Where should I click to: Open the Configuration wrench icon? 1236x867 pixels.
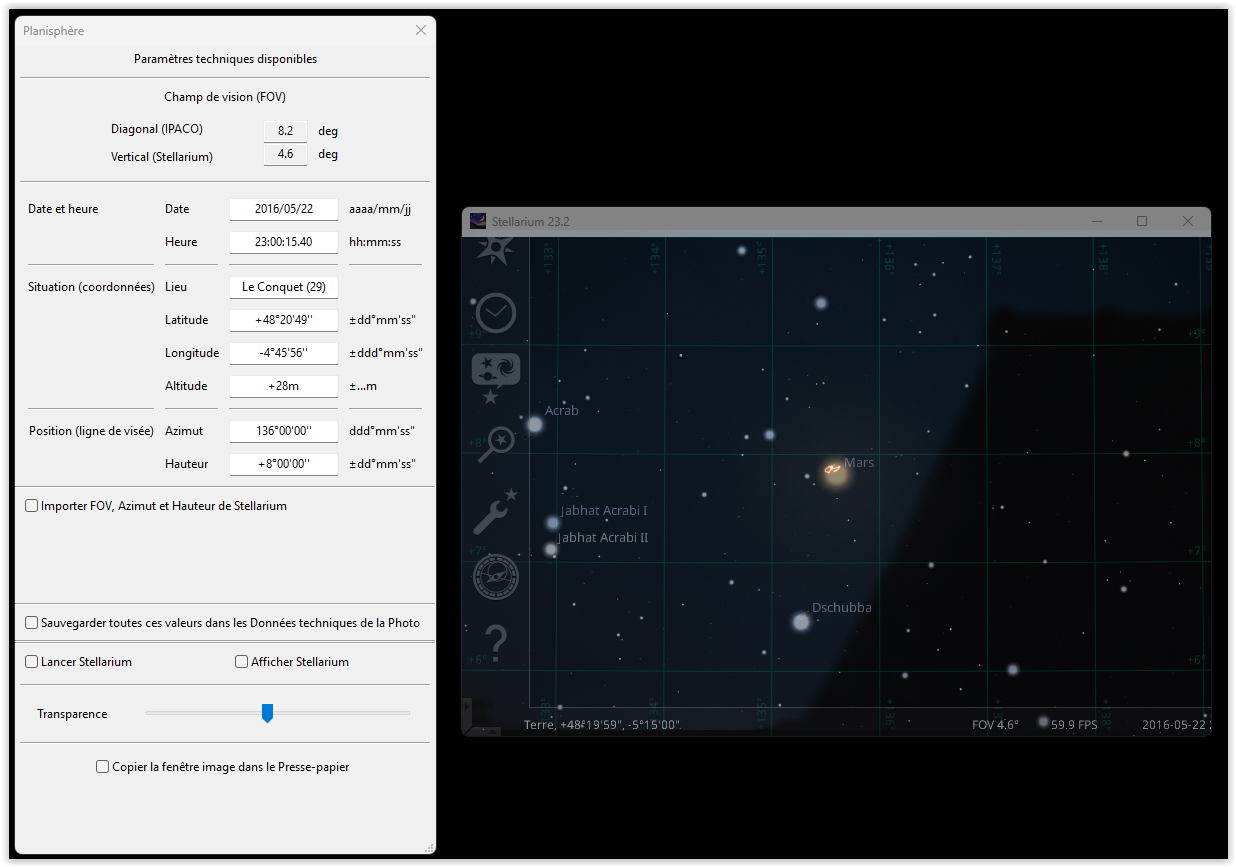click(495, 511)
